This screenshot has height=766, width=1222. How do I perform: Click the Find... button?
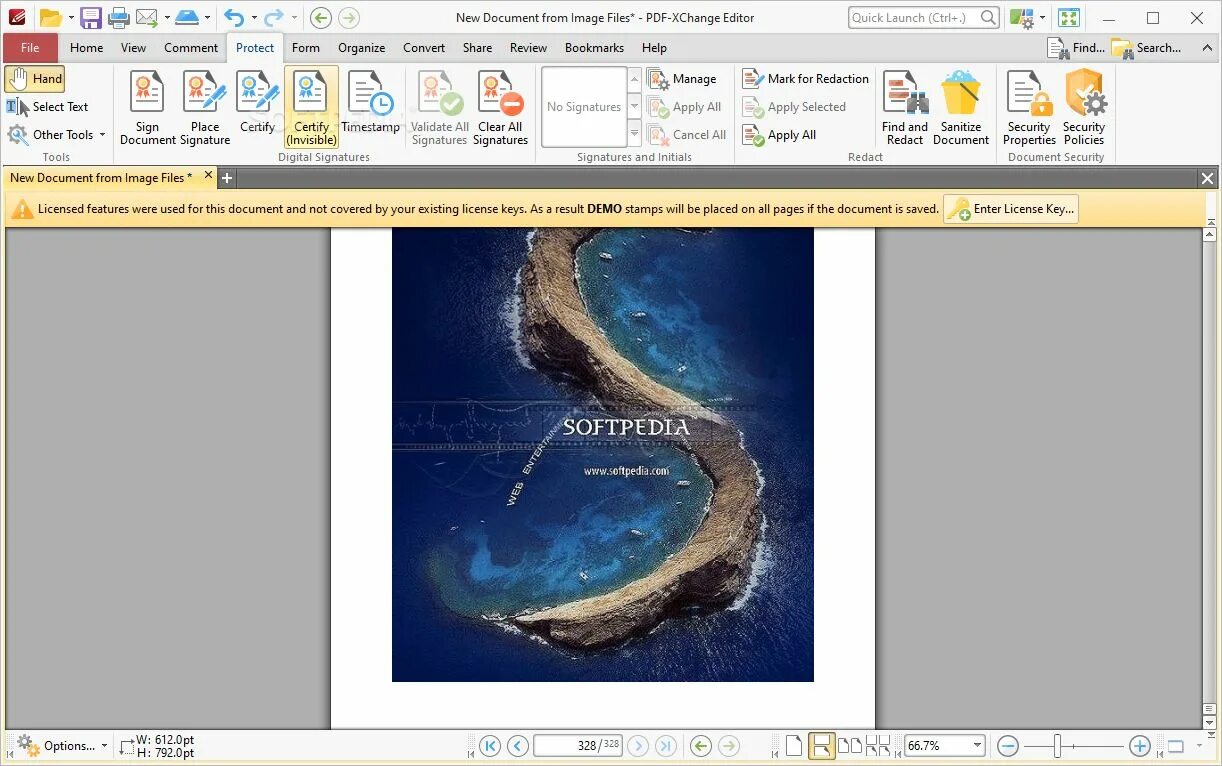[x=1076, y=47]
